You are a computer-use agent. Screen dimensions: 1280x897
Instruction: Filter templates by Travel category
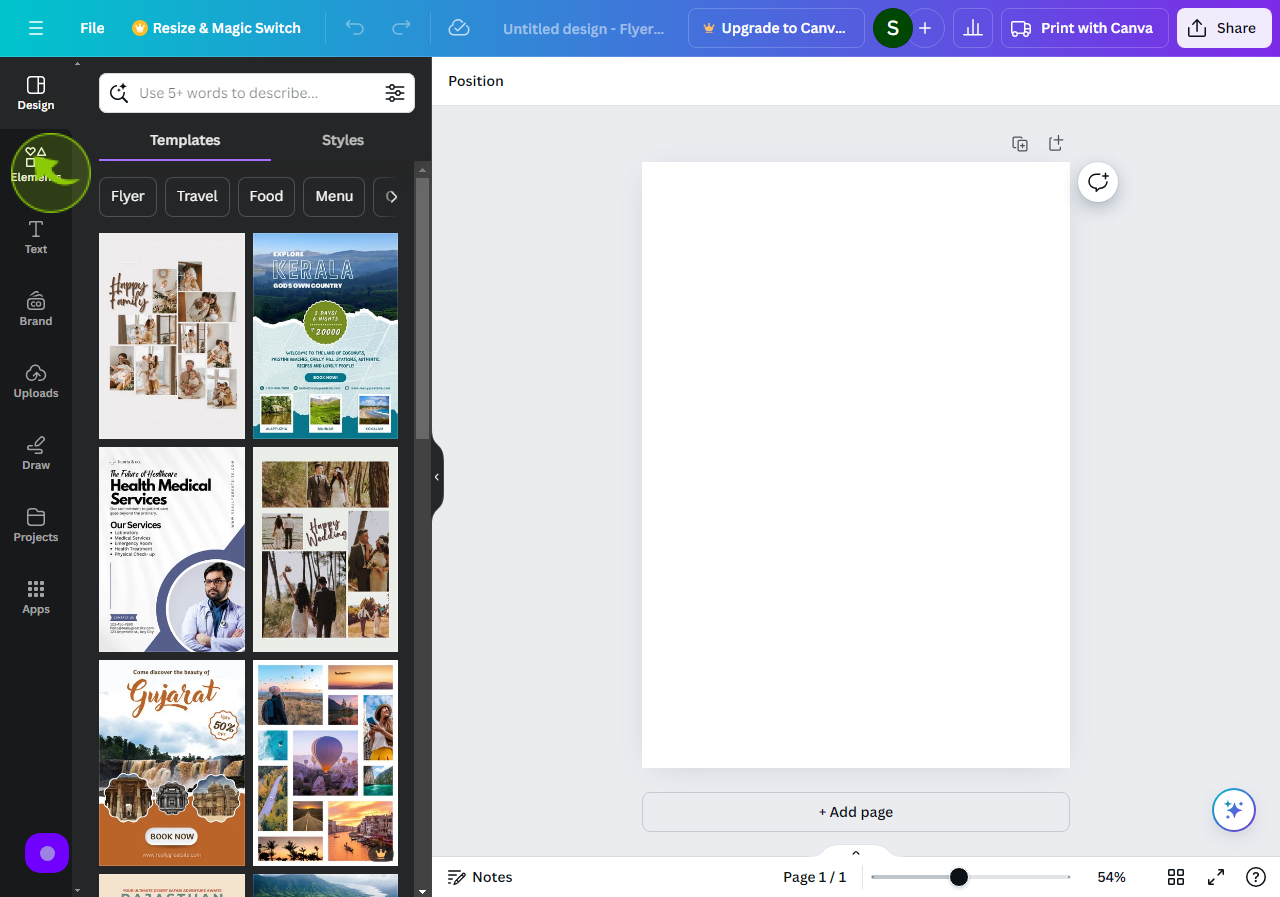197,196
